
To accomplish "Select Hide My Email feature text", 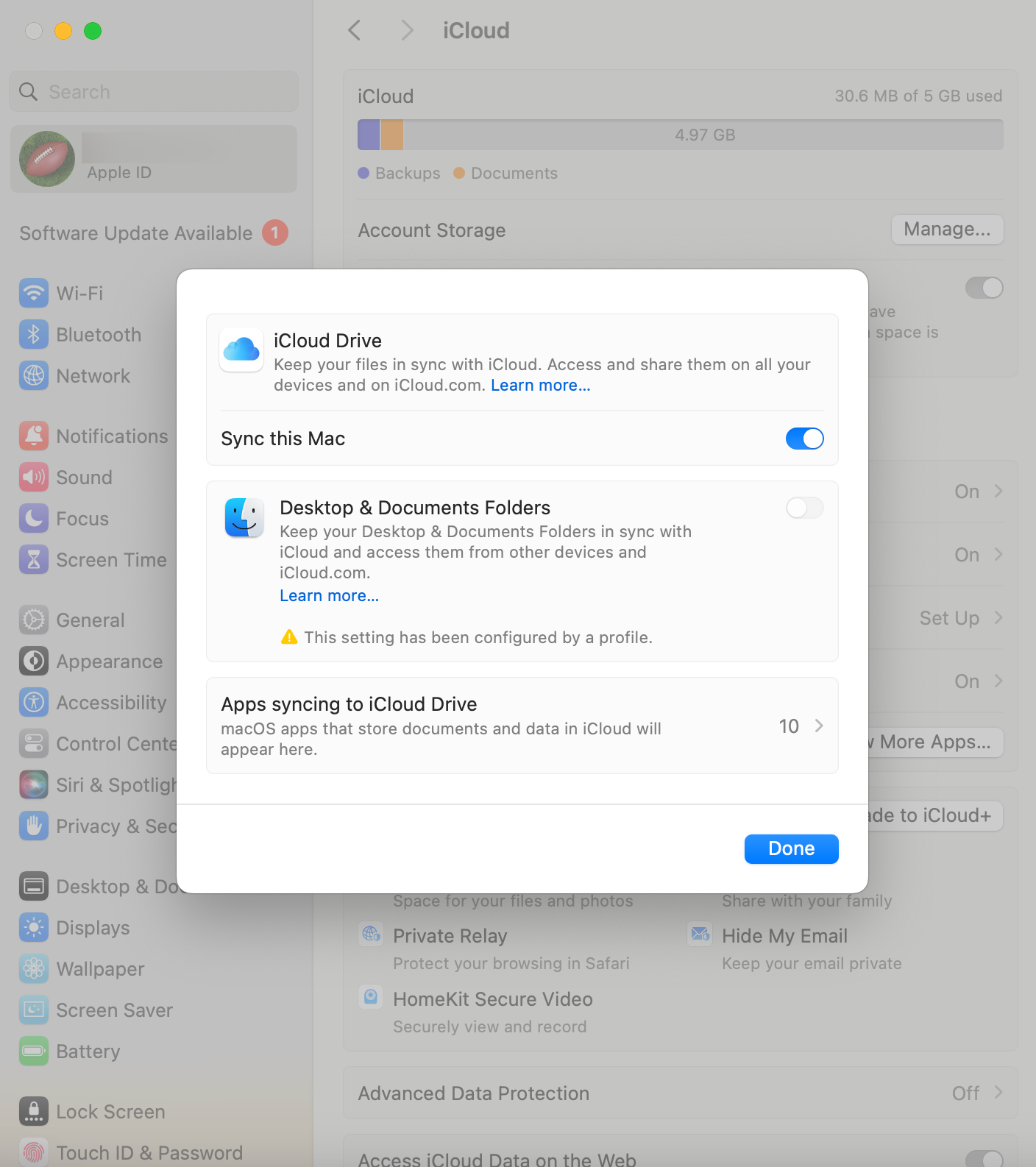I will click(785, 936).
